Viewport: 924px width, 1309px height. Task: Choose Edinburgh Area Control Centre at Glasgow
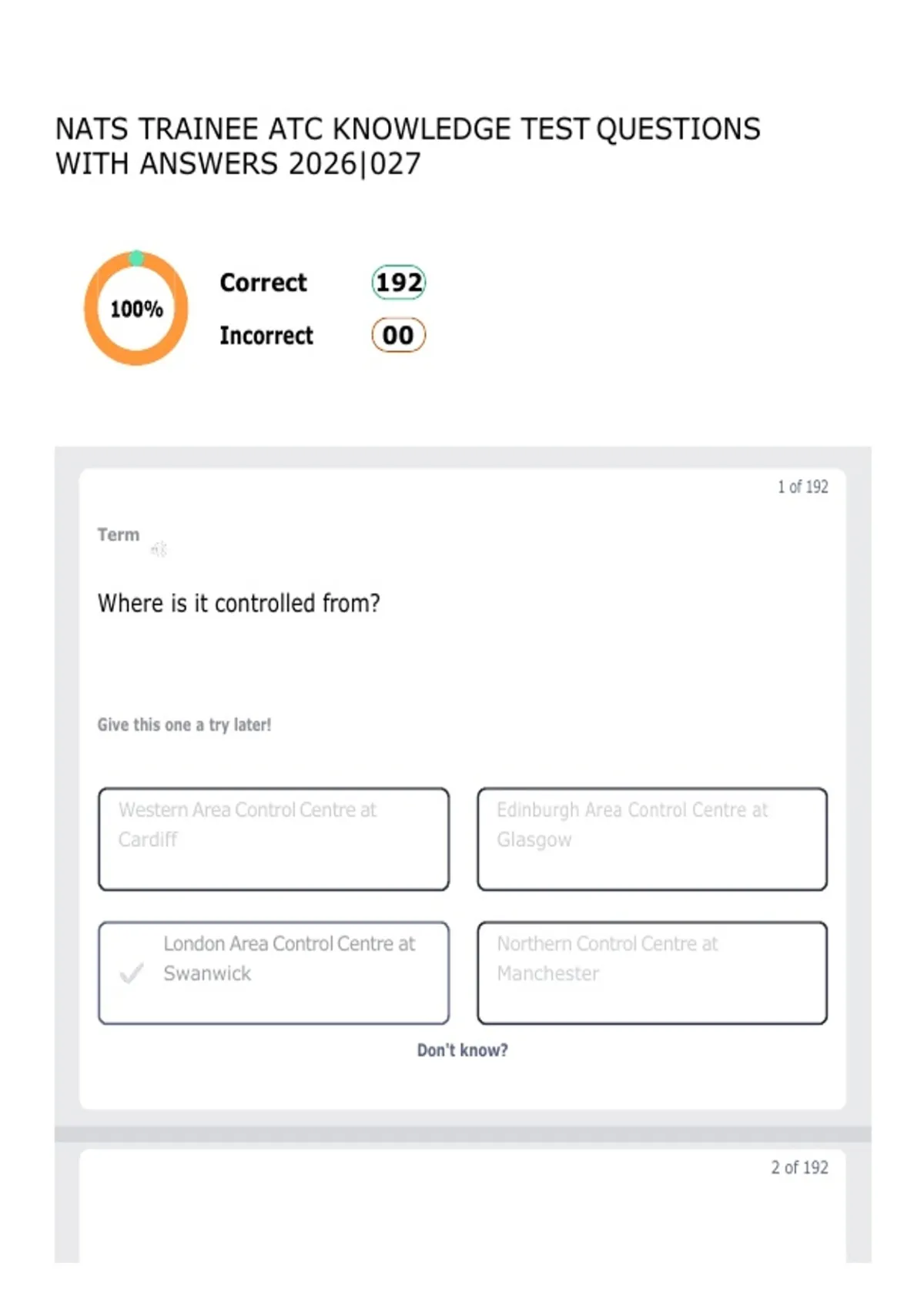pyautogui.click(x=652, y=839)
